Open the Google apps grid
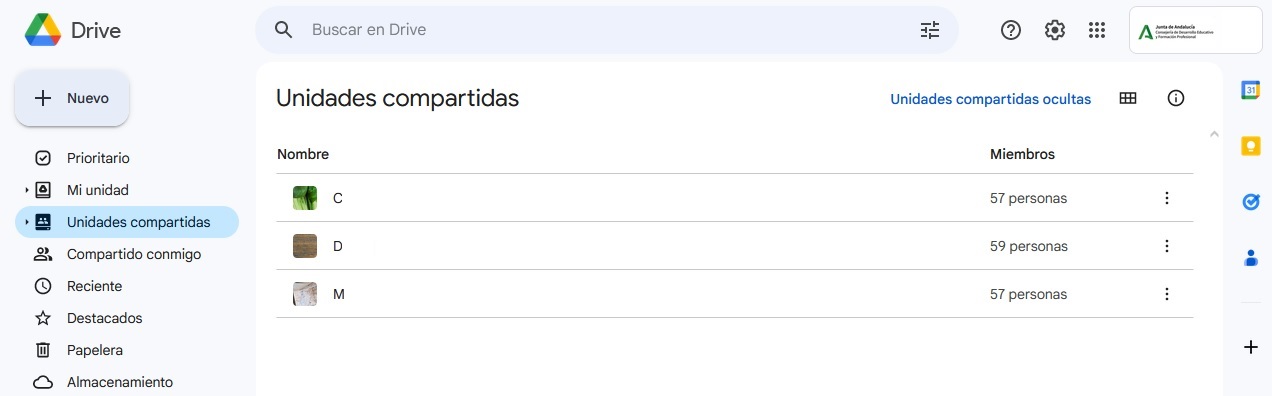 pyautogui.click(x=1097, y=30)
